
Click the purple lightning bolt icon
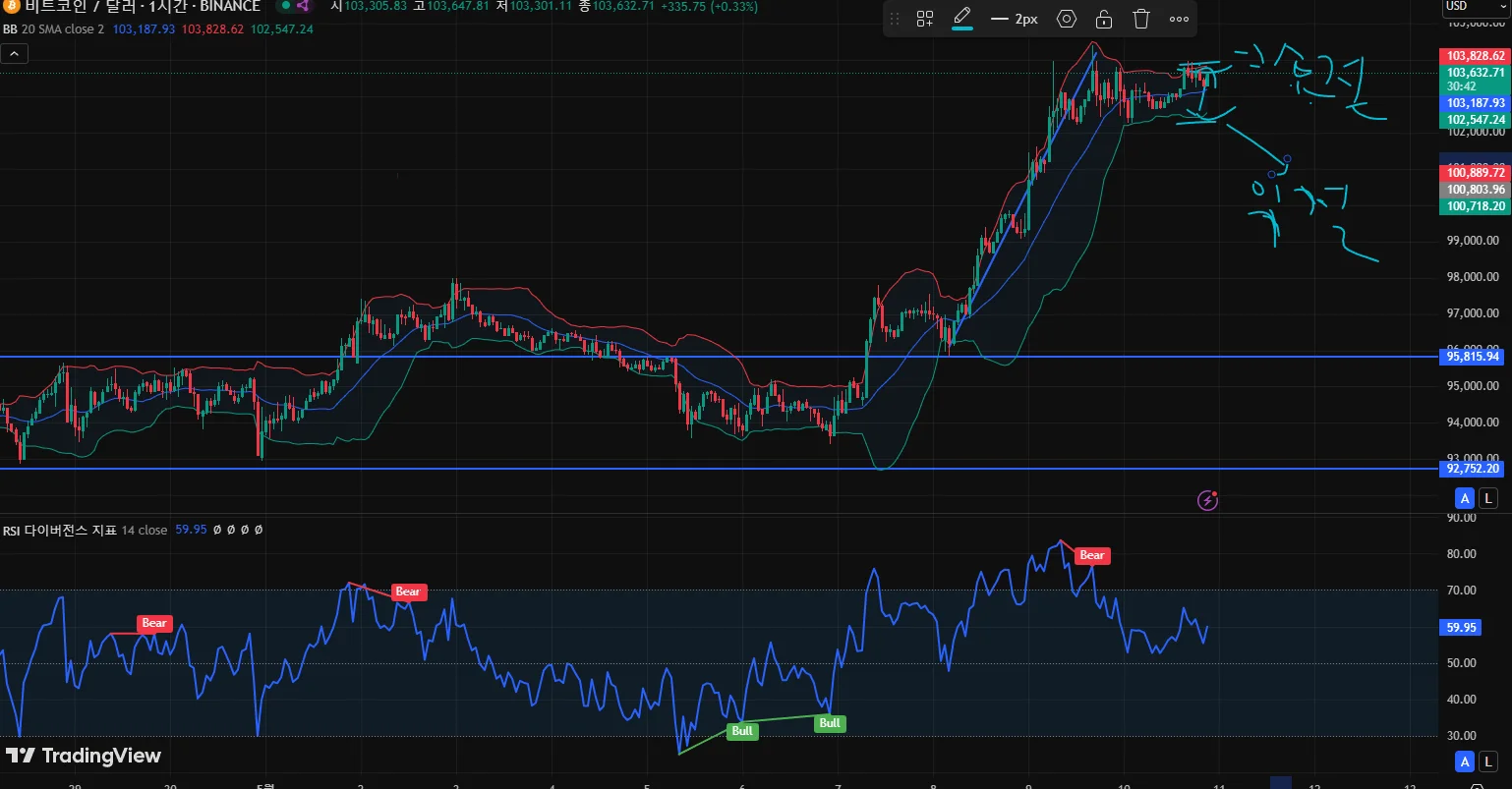click(x=1208, y=501)
